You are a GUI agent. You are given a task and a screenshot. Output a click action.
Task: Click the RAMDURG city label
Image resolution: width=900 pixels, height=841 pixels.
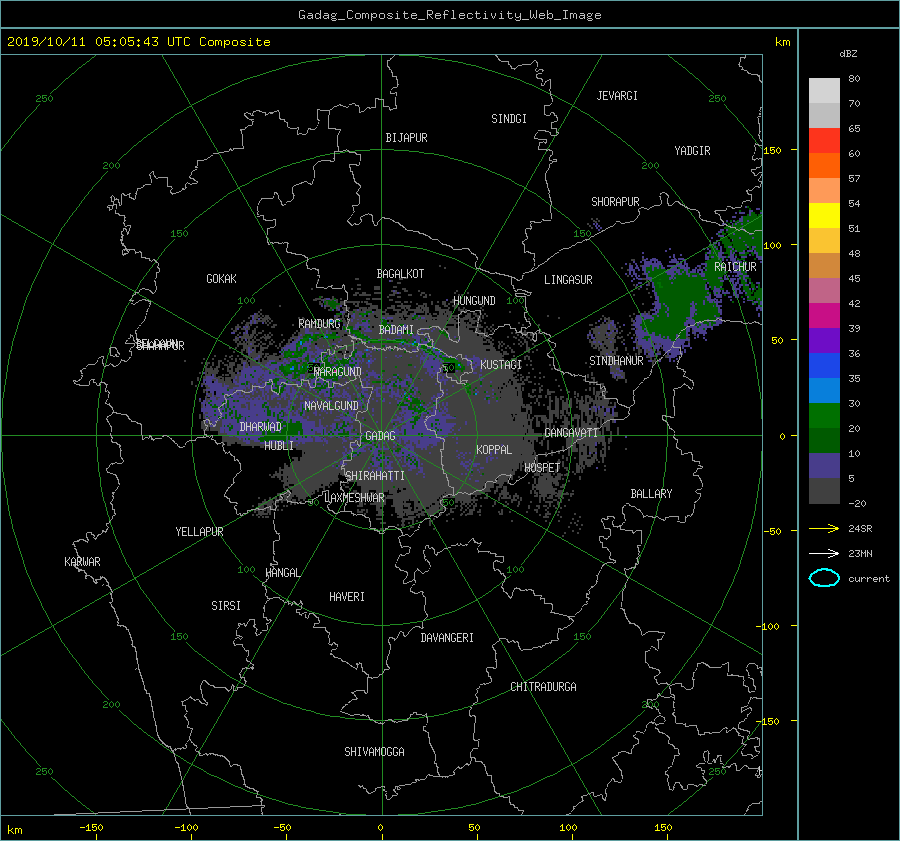(x=319, y=324)
